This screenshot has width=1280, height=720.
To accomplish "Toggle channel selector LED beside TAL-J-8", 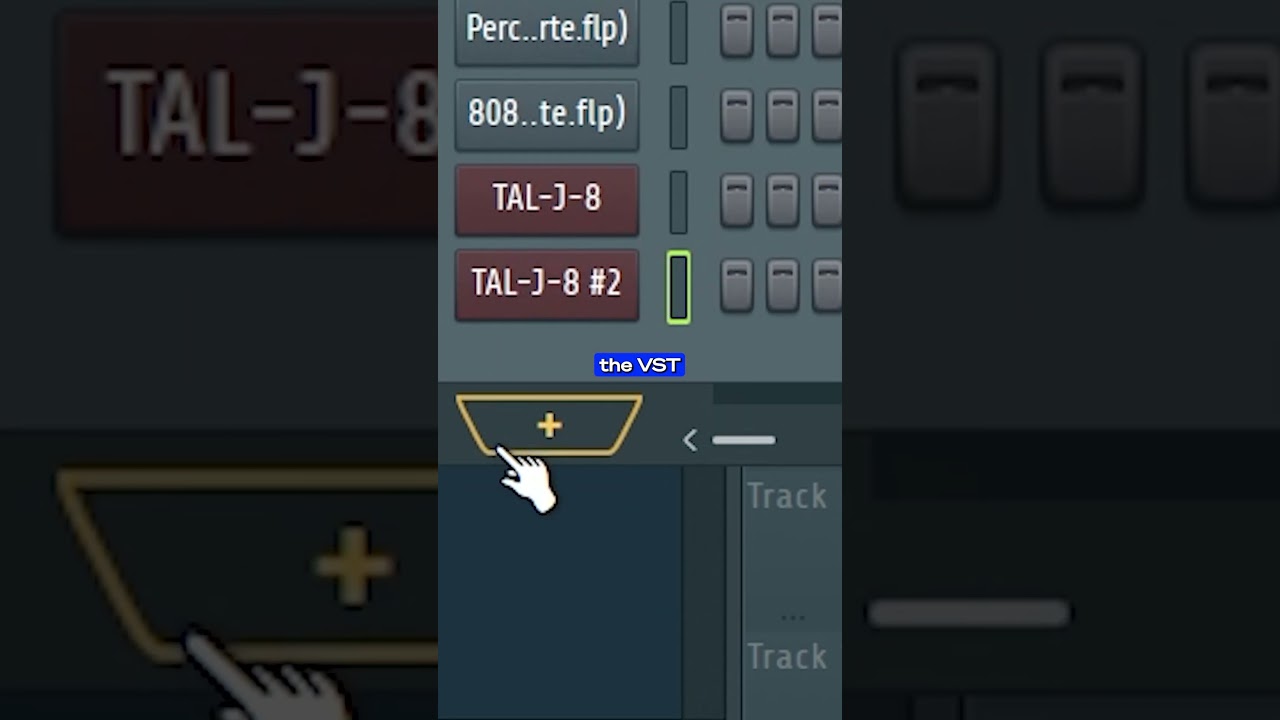I will (x=678, y=201).
